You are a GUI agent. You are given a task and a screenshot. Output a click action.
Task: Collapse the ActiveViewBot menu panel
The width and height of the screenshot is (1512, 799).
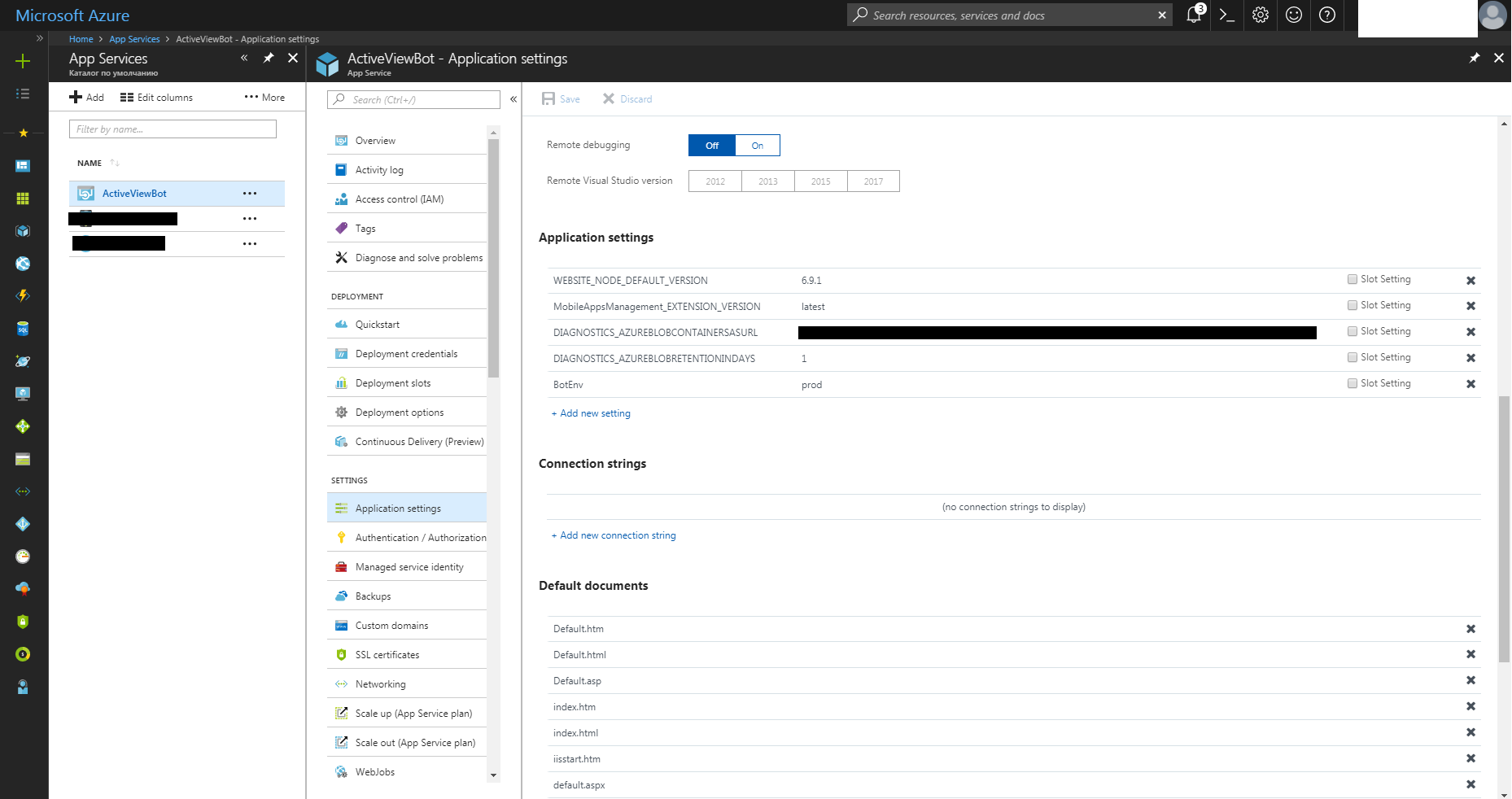(513, 98)
